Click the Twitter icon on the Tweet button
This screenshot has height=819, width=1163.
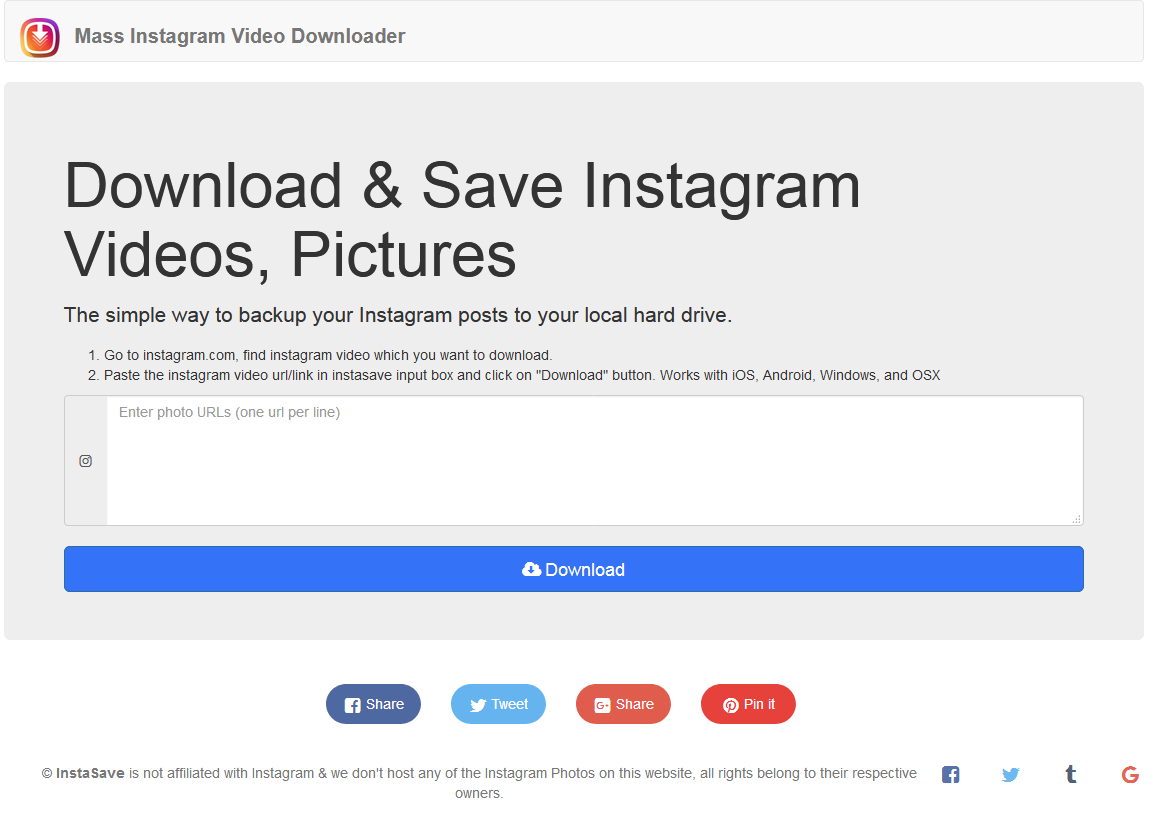pyautogui.click(x=477, y=704)
